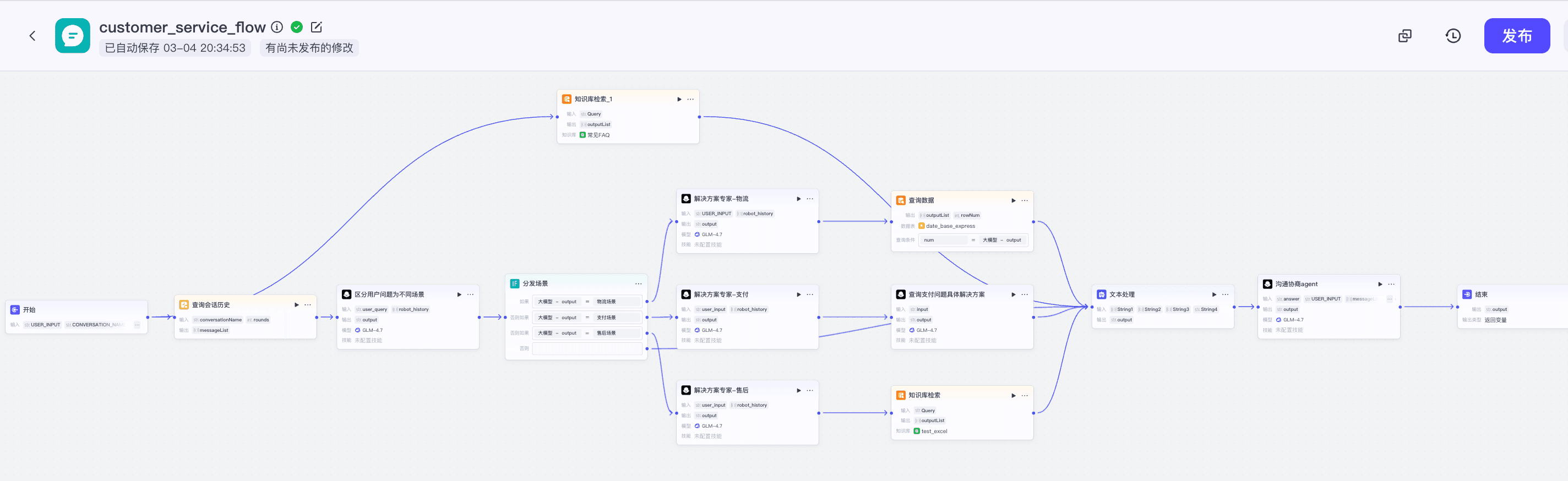Select the 分发场景 IF node icon
Screen dimensions: 1568x481
click(514, 283)
